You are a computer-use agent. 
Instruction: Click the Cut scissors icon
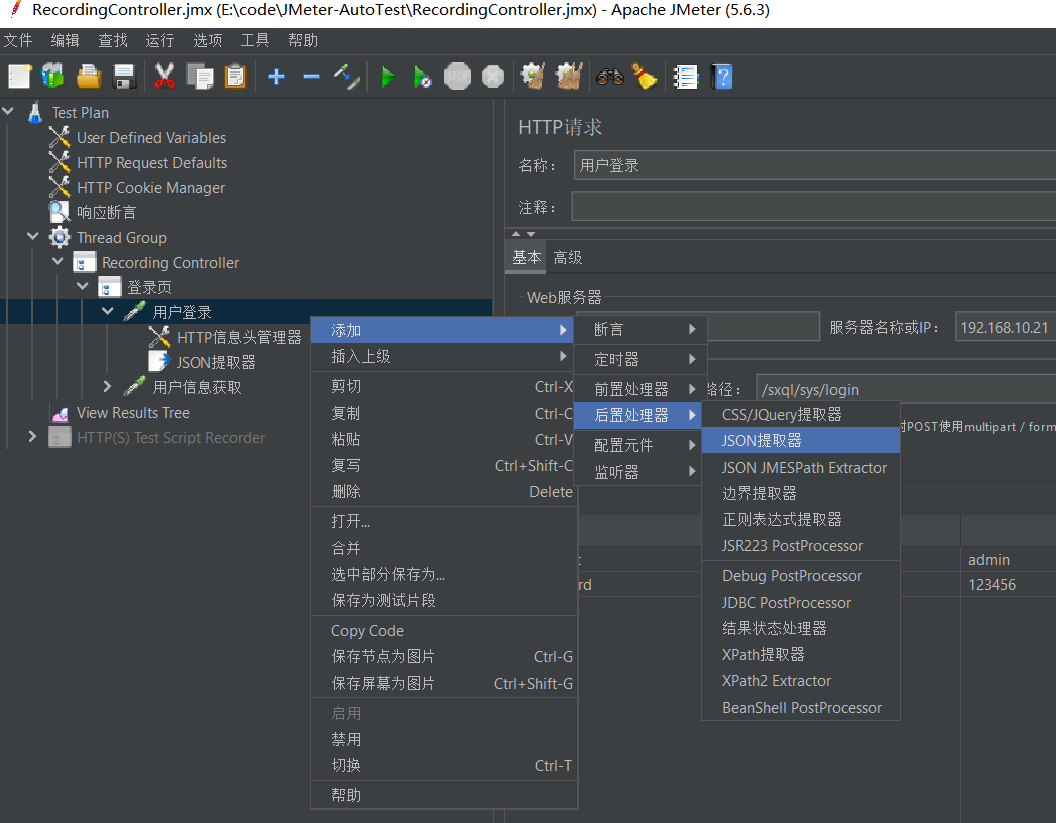pos(164,76)
